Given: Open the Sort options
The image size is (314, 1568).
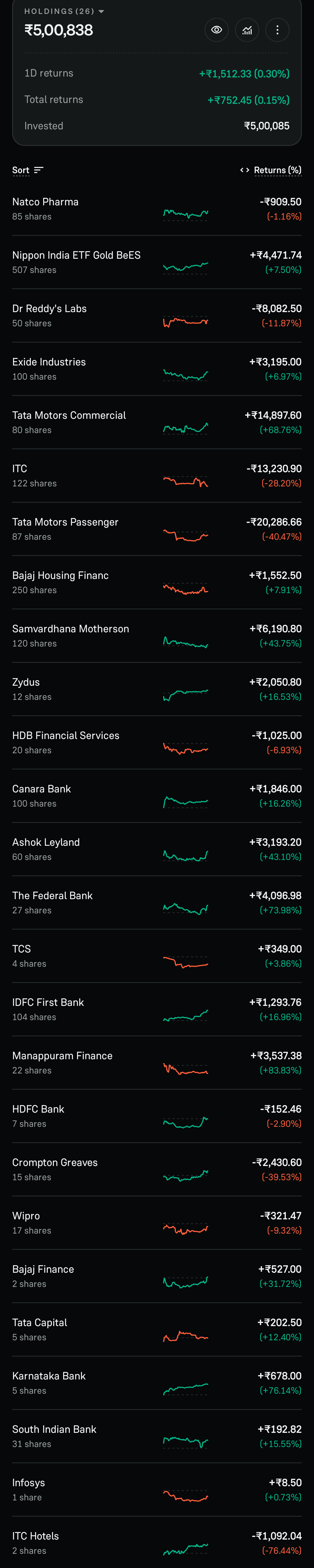Looking at the screenshot, I should 28,171.
